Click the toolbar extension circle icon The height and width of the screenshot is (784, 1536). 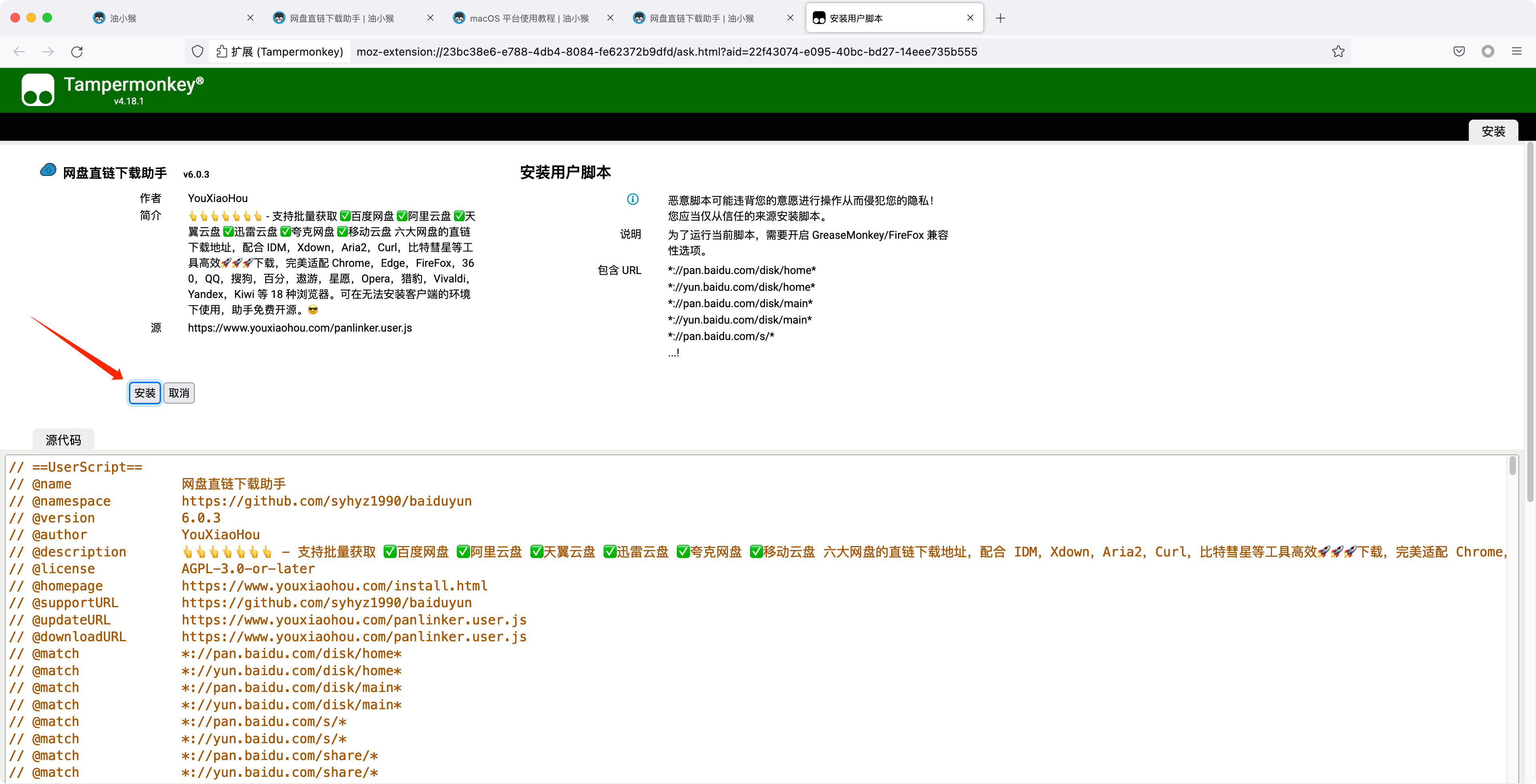click(1488, 52)
